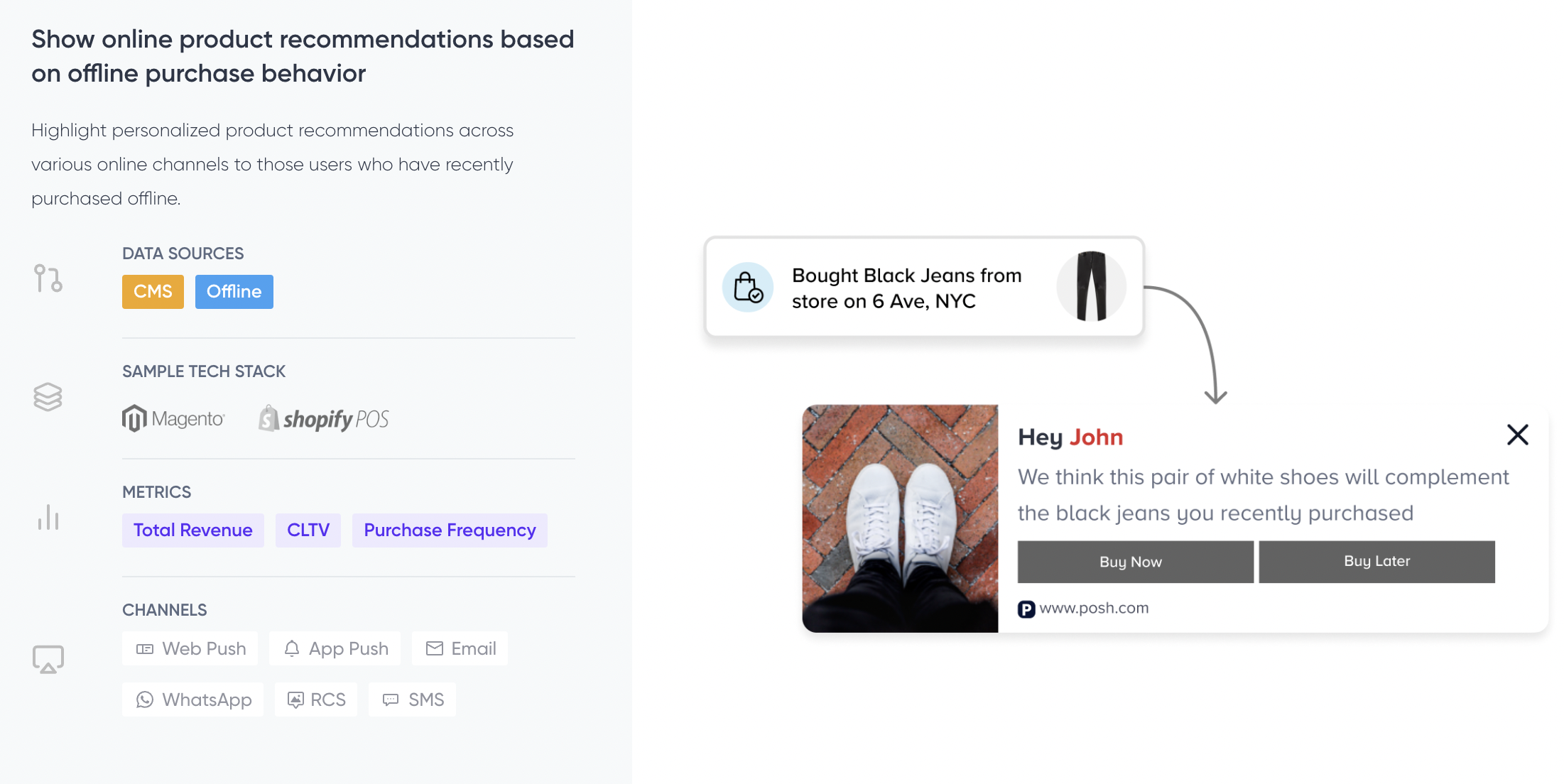The height and width of the screenshot is (784, 1564).
Task: Click the Posh site favicon
Action: pos(1026,609)
